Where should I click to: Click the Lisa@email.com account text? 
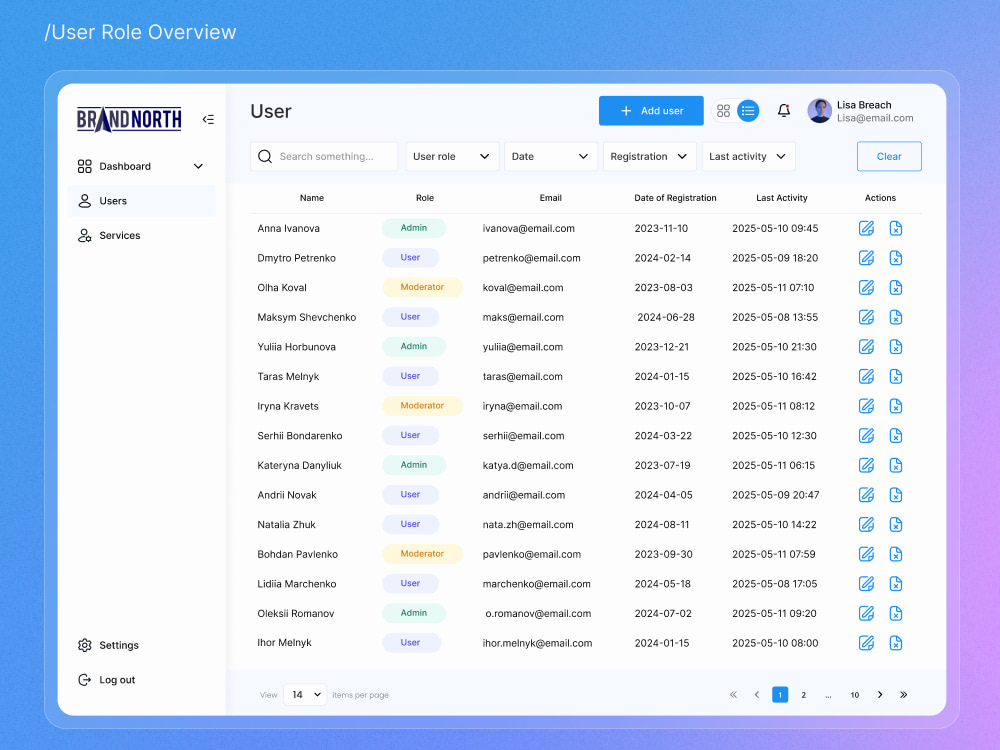tap(875, 119)
